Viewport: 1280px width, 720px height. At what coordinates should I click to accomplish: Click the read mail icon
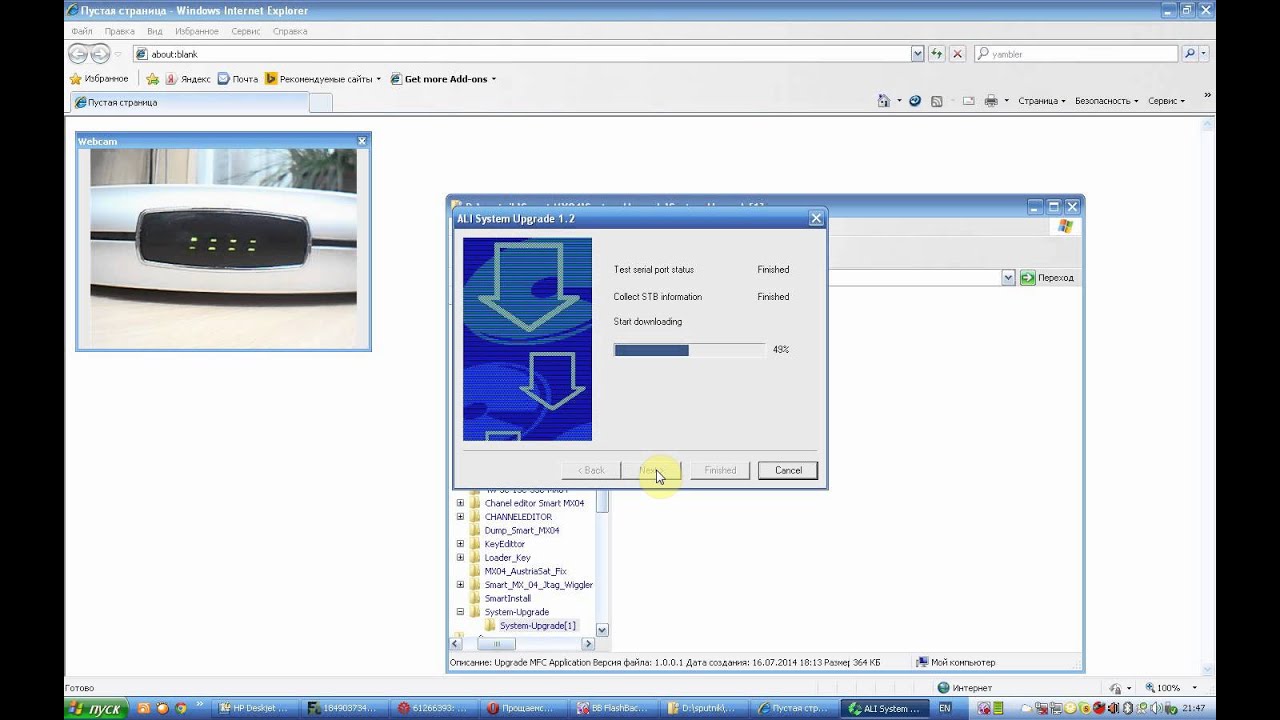[x=968, y=101]
